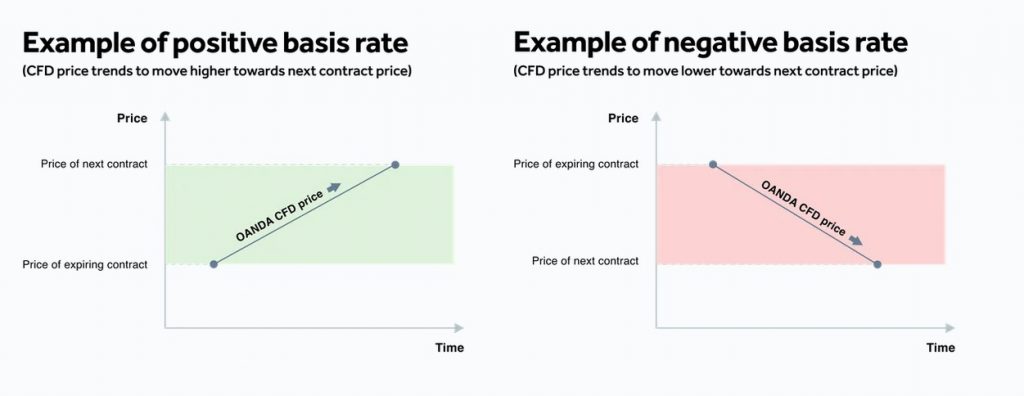Viewport: 1024px width, 396px height.
Task: Click the 'Time' label under the left chart
Action: pos(449,348)
